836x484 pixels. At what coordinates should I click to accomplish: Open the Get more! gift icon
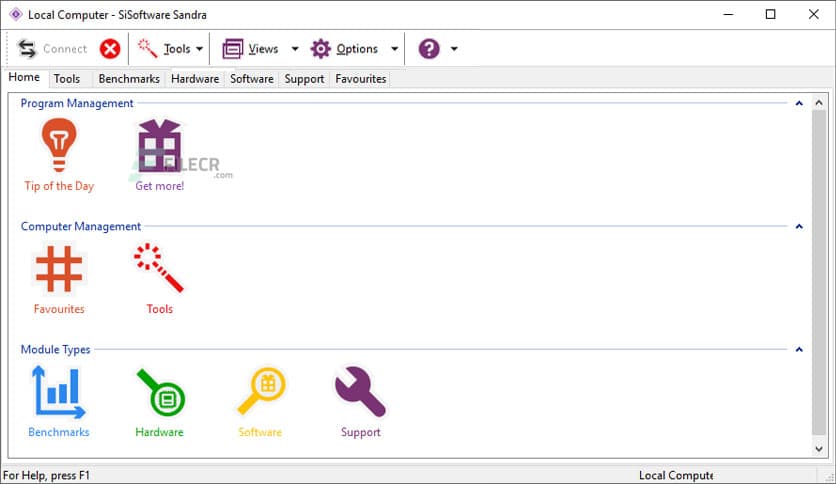(159, 146)
